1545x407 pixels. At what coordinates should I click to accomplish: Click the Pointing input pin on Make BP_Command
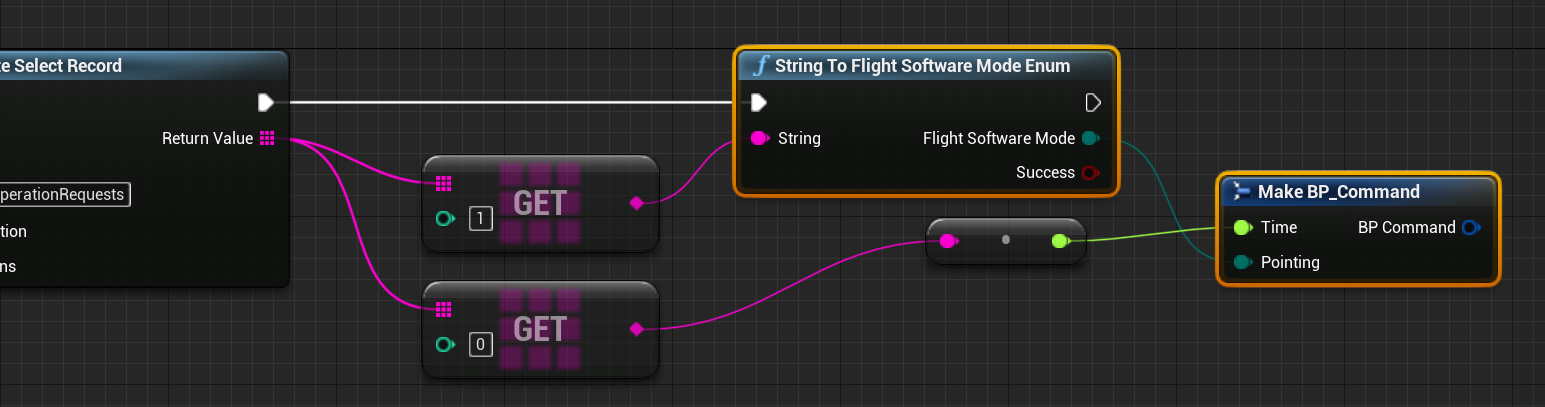pos(1242,262)
